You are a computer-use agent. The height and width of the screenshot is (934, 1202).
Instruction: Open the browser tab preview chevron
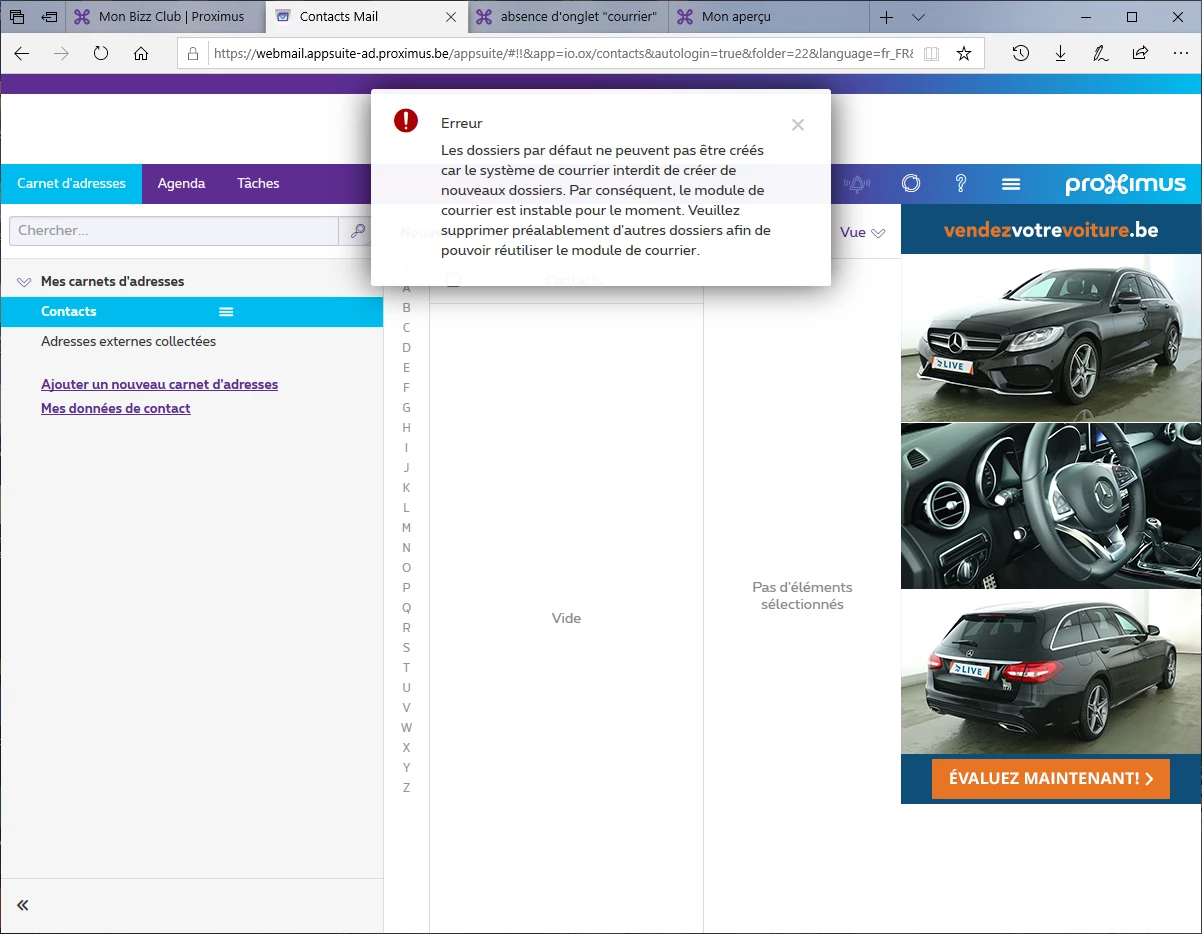(x=918, y=17)
